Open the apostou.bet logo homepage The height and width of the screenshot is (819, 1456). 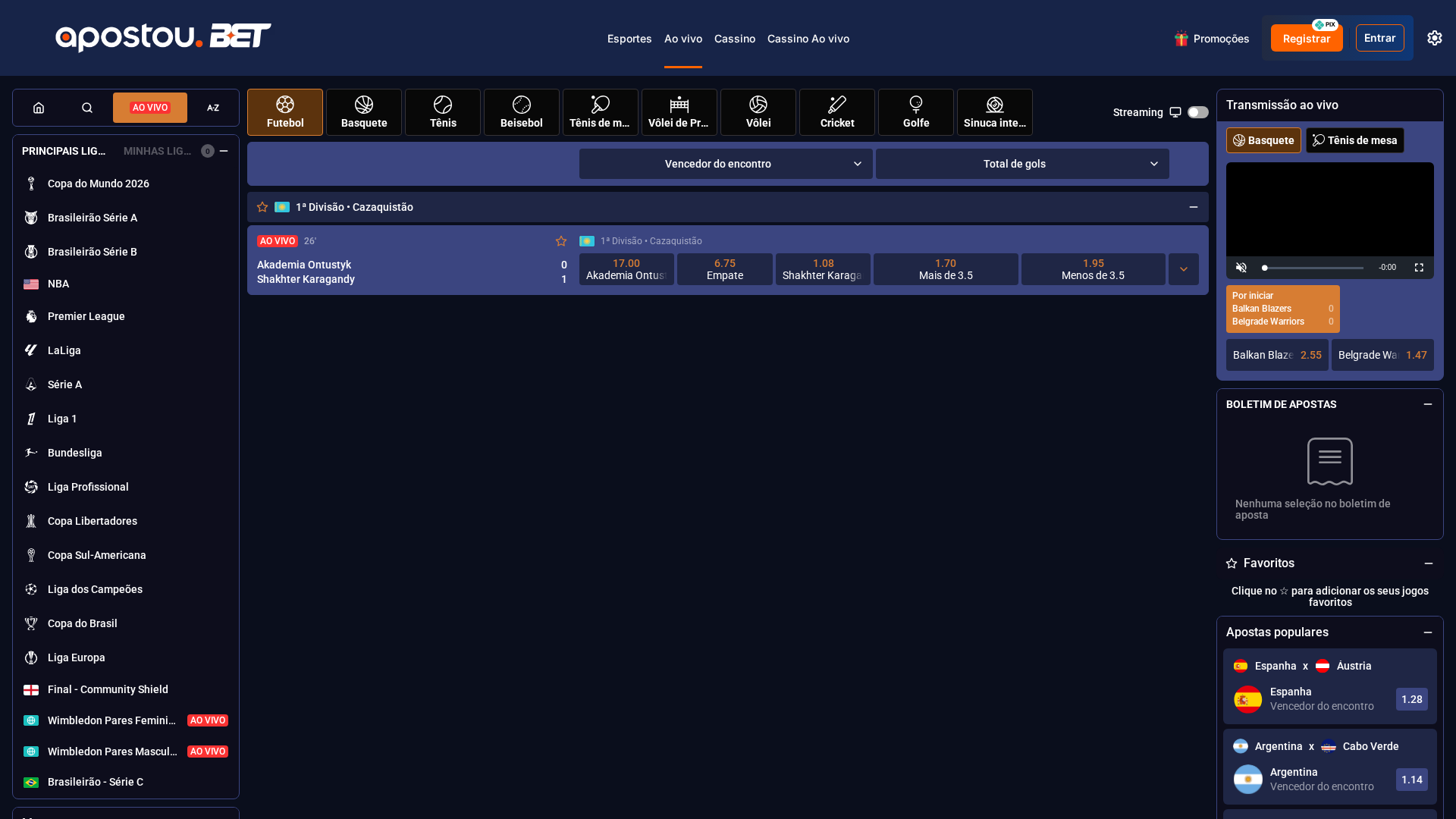click(163, 37)
